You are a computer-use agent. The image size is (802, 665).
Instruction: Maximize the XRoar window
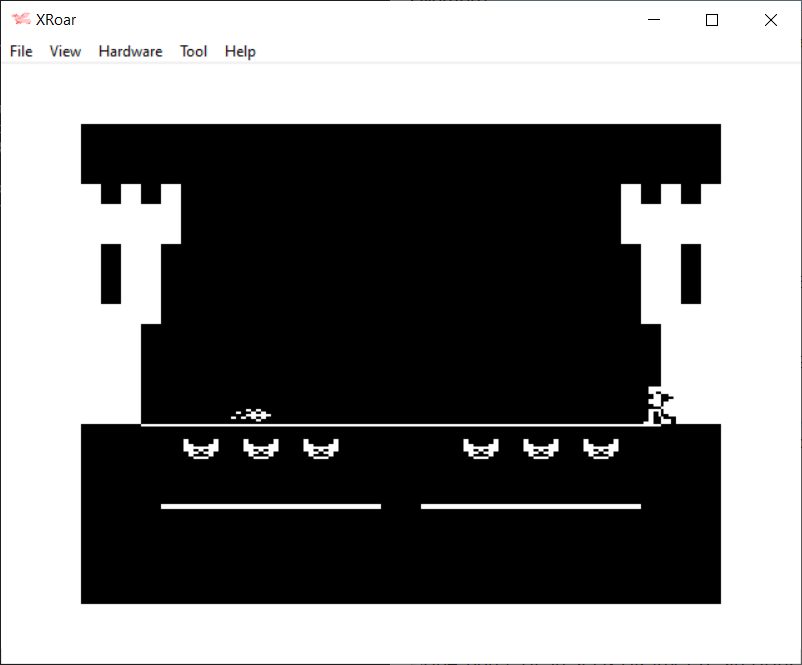click(x=712, y=20)
